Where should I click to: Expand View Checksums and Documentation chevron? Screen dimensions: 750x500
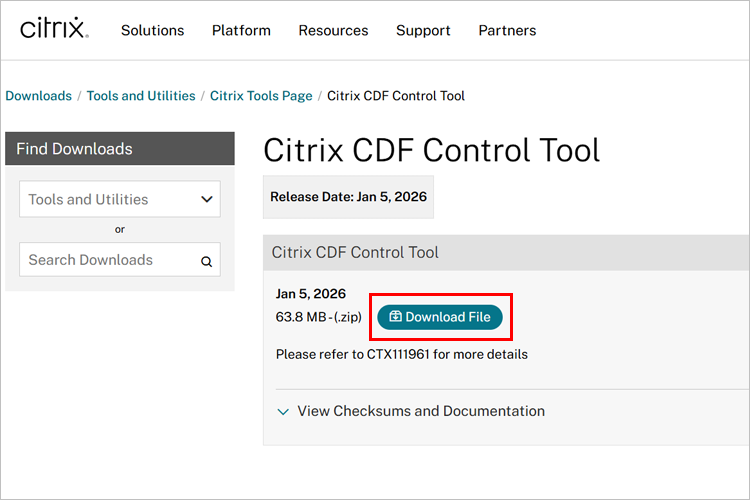[x=283, y=411]
